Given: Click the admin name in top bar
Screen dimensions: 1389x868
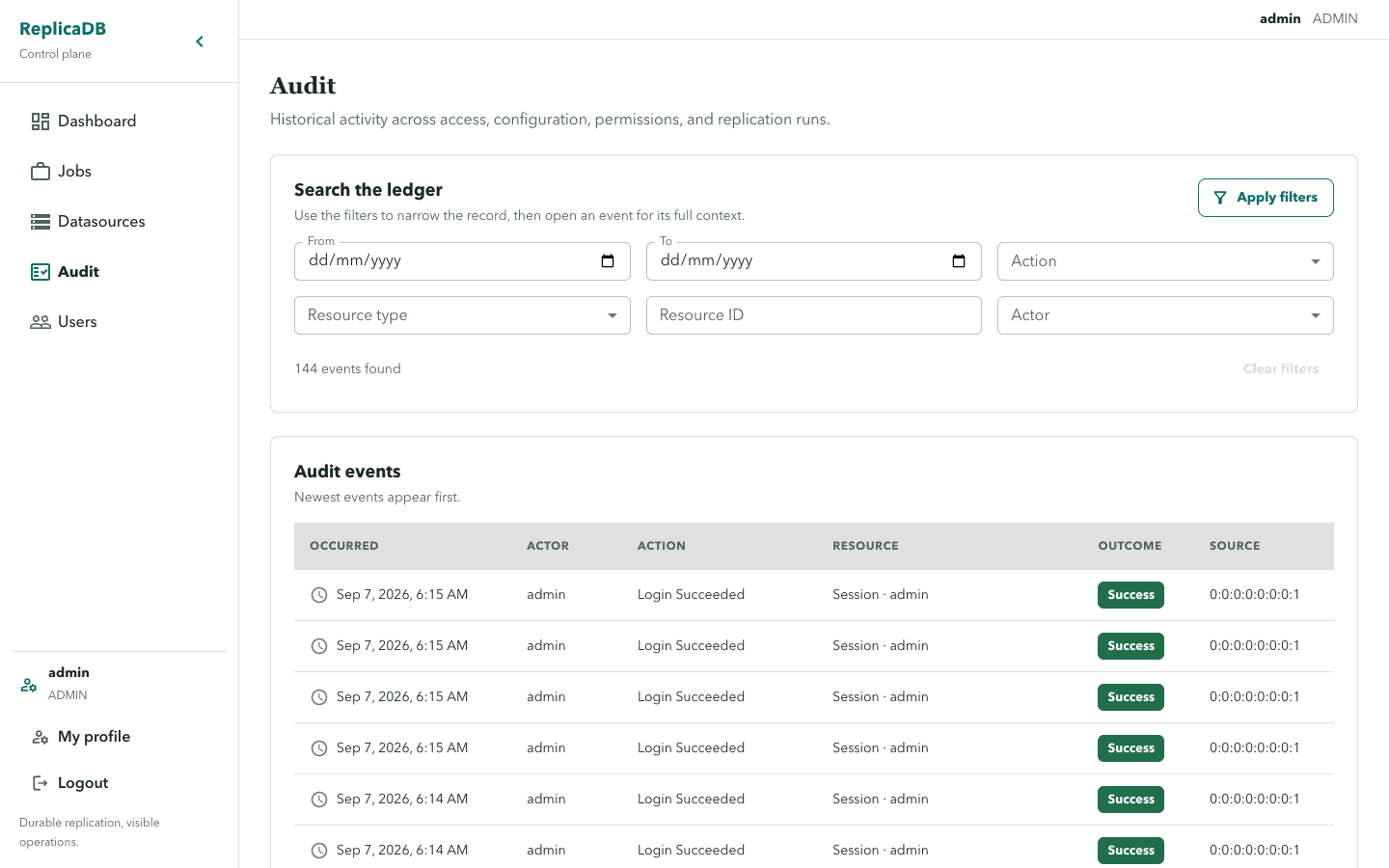Looking at the screenshot, I should pyautogui.click(x=1280, y=18).
